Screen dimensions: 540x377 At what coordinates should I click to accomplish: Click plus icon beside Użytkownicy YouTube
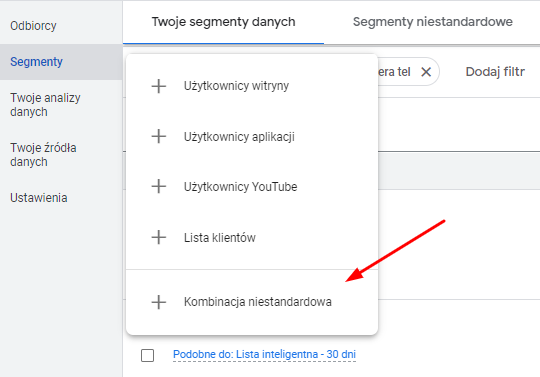159,187
